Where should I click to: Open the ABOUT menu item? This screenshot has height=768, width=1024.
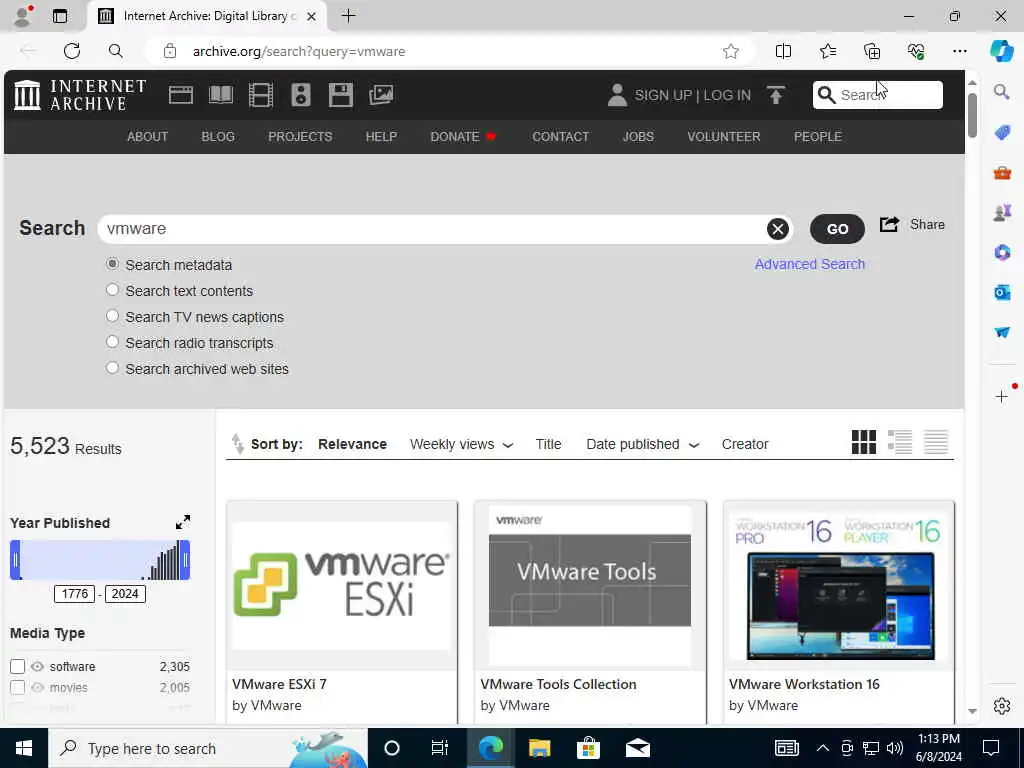click(x=148, y=136)
